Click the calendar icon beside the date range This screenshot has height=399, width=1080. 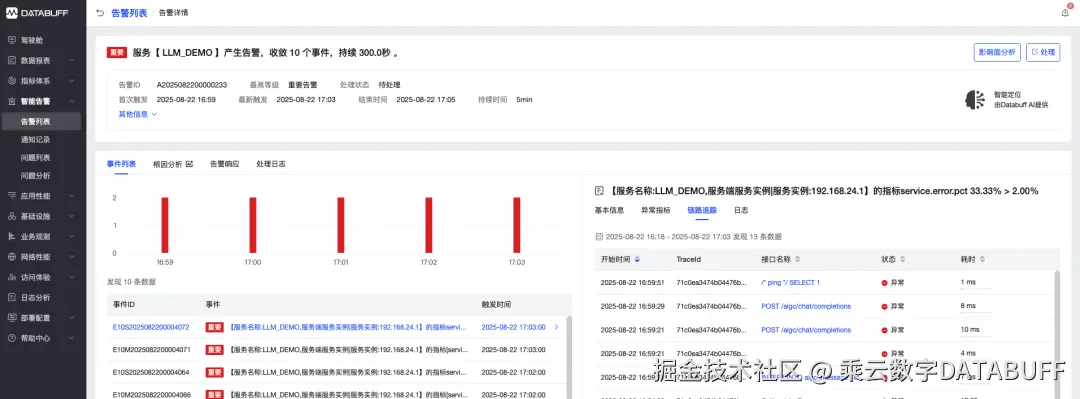pos(599,236)
